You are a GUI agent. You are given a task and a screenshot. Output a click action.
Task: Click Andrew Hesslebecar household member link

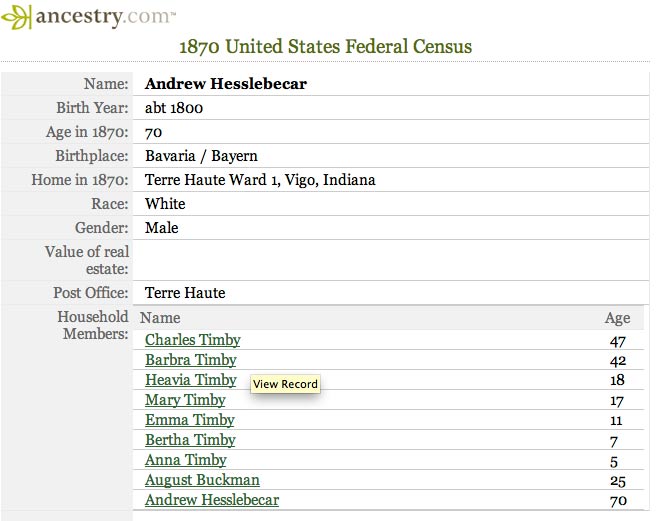click(211, 500)
